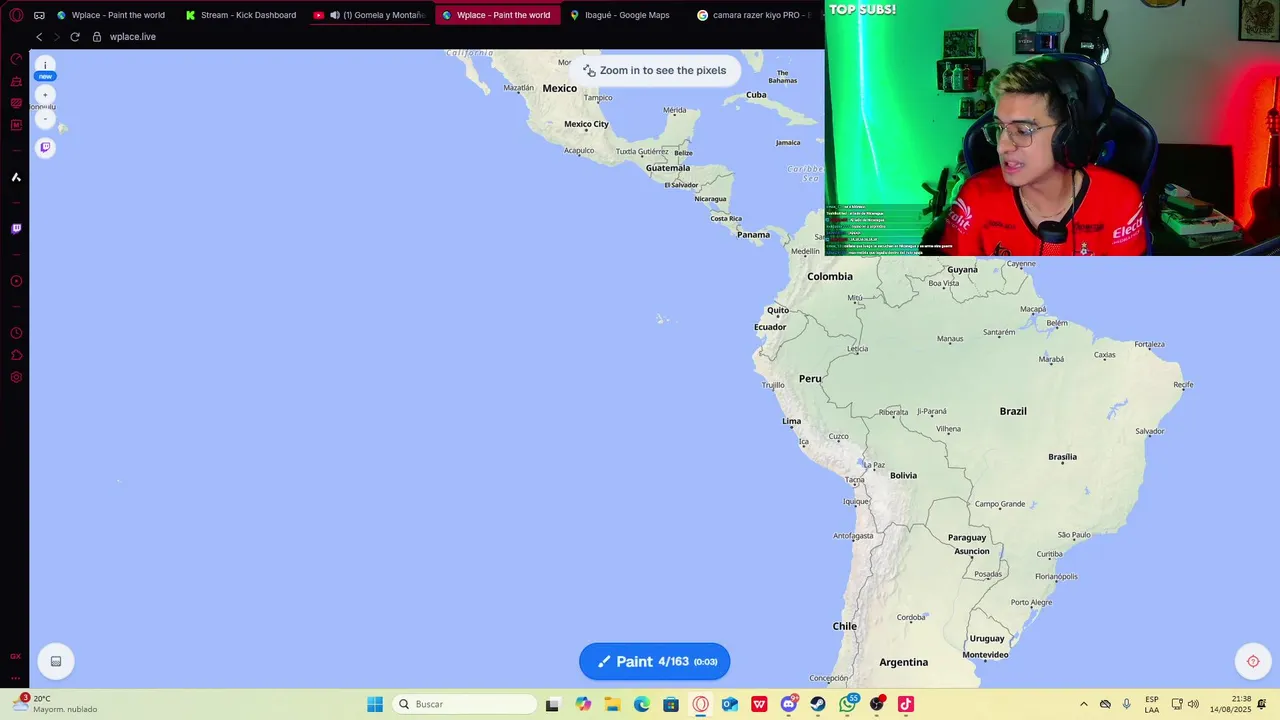Click the wplace.live address bar

133,37
